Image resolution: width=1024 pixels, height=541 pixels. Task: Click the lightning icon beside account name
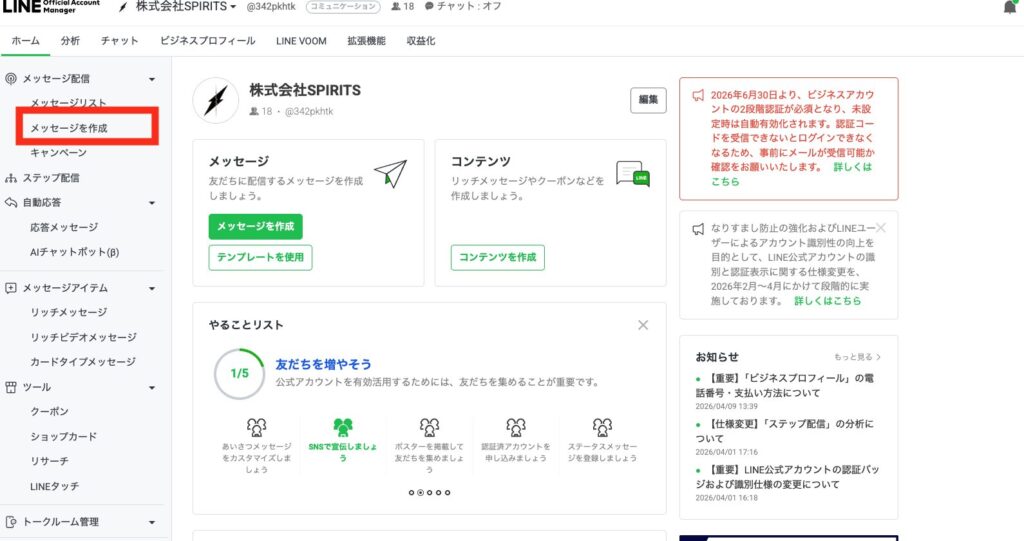pyautogui.click(x=123, y=7)
